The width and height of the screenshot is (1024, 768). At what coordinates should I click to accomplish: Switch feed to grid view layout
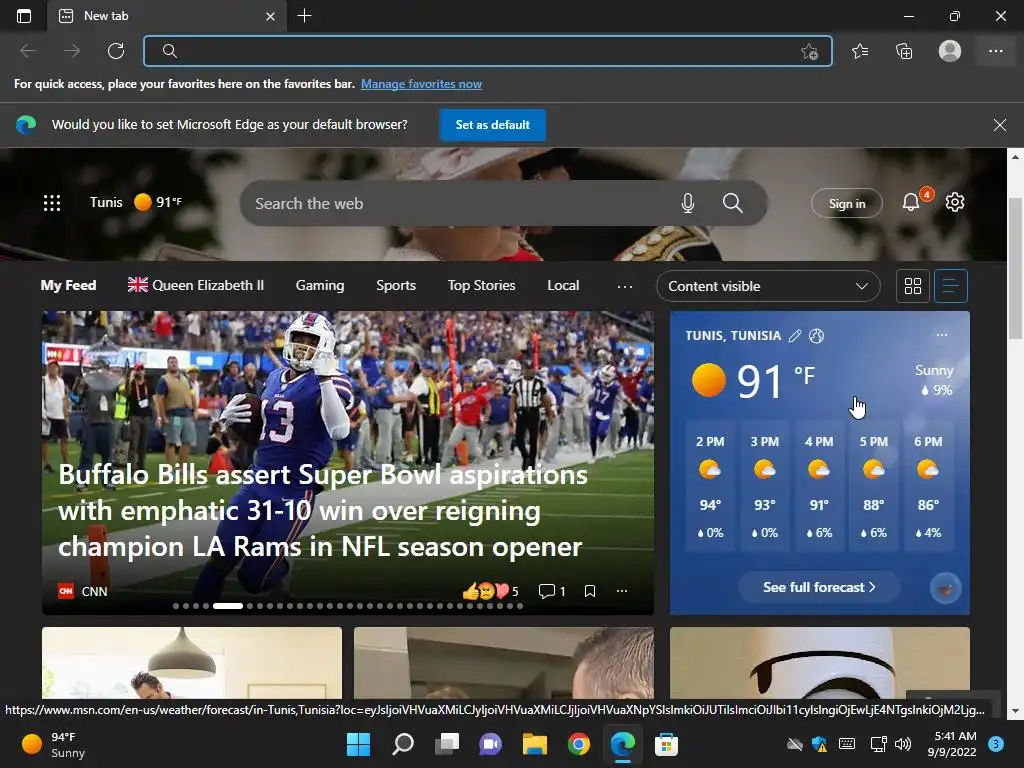912,286
